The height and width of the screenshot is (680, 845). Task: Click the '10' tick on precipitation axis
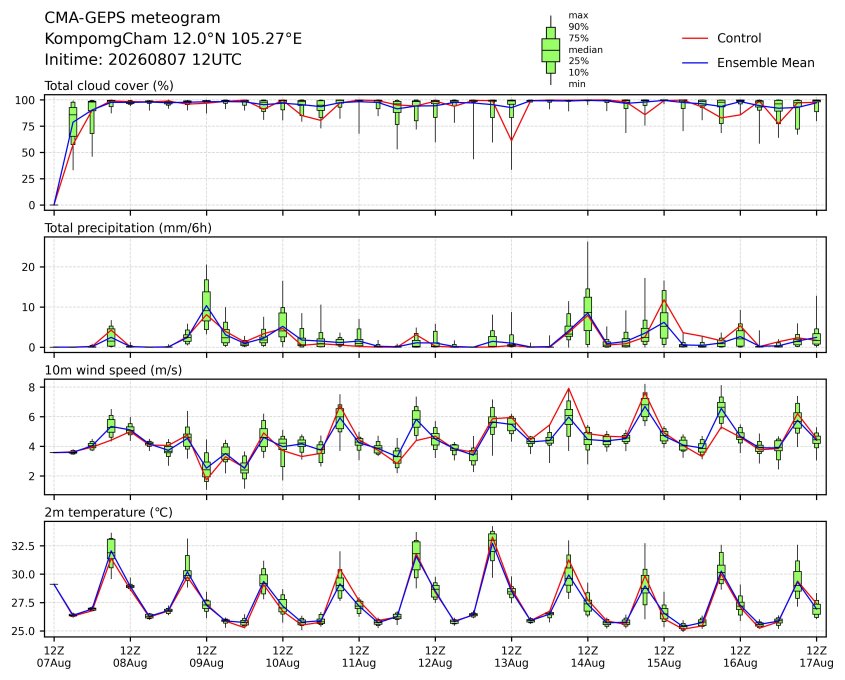pos(29,307)
